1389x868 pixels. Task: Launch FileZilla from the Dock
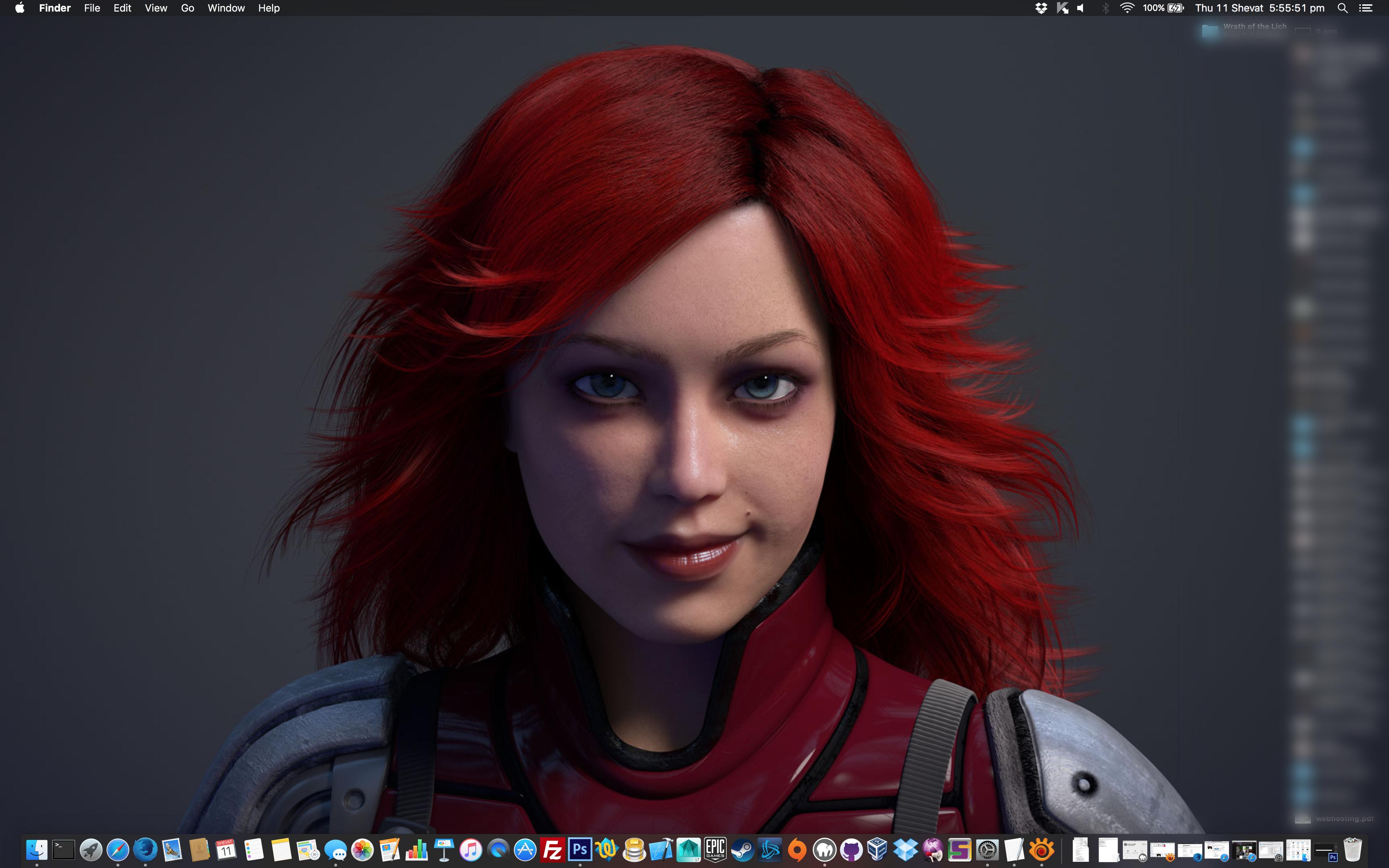point(552,850)
